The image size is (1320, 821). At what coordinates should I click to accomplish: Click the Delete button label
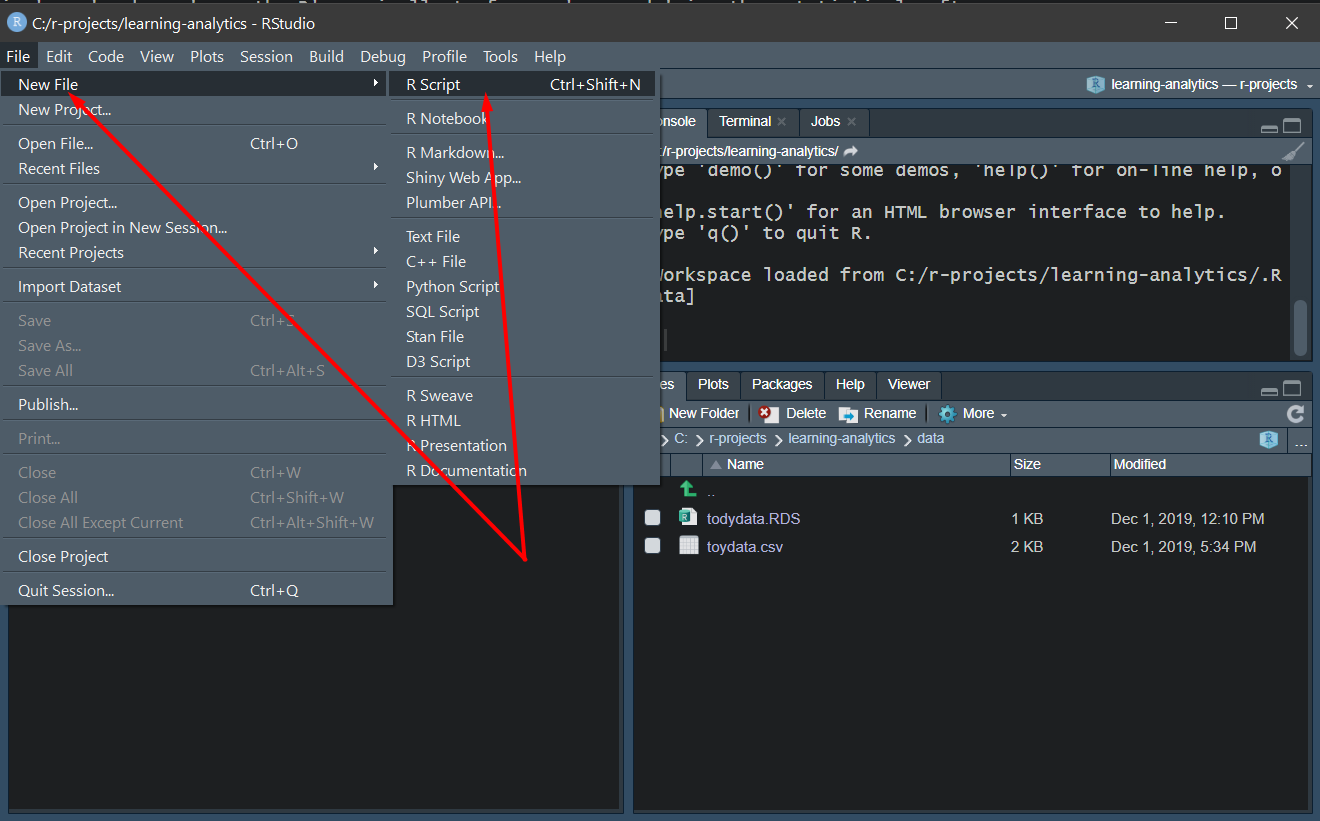(x=806, y=414)
